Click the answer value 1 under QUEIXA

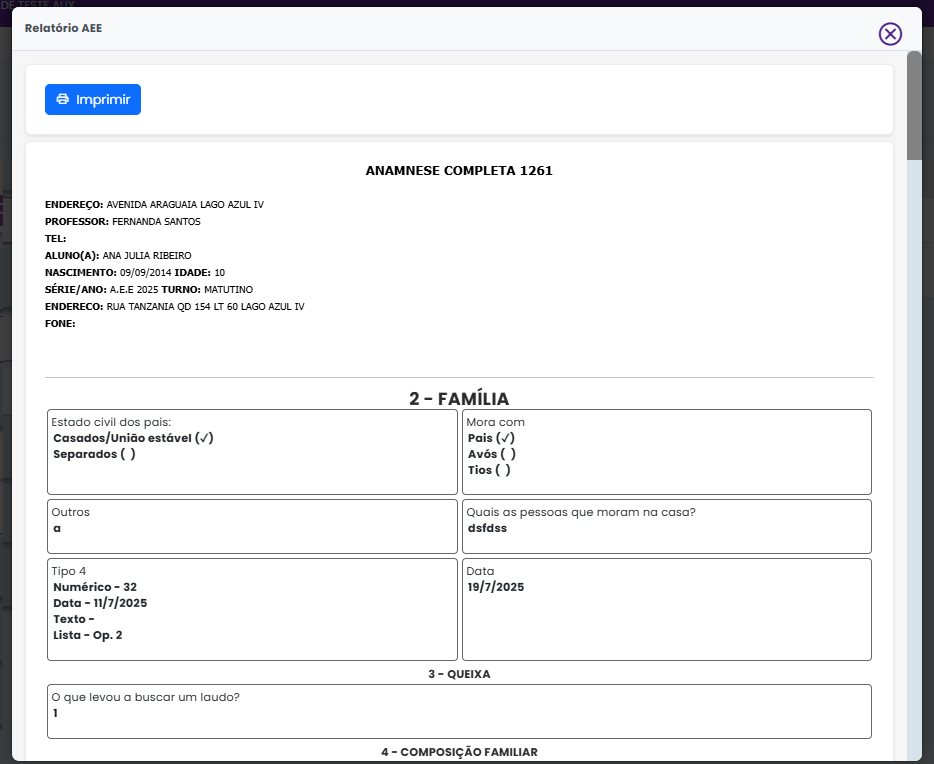pos(55,713)
